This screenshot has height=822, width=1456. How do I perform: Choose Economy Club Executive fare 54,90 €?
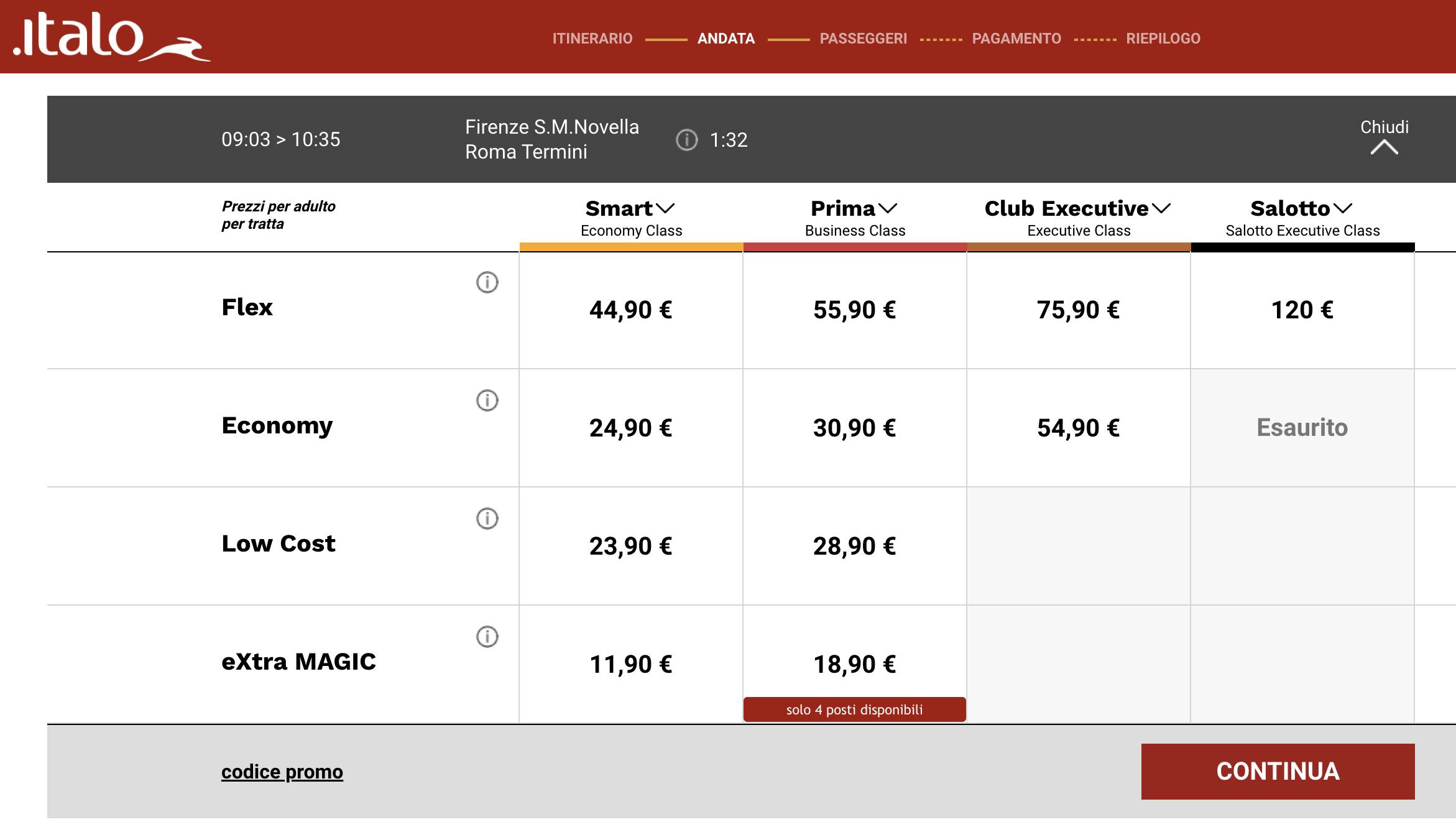1078,428
